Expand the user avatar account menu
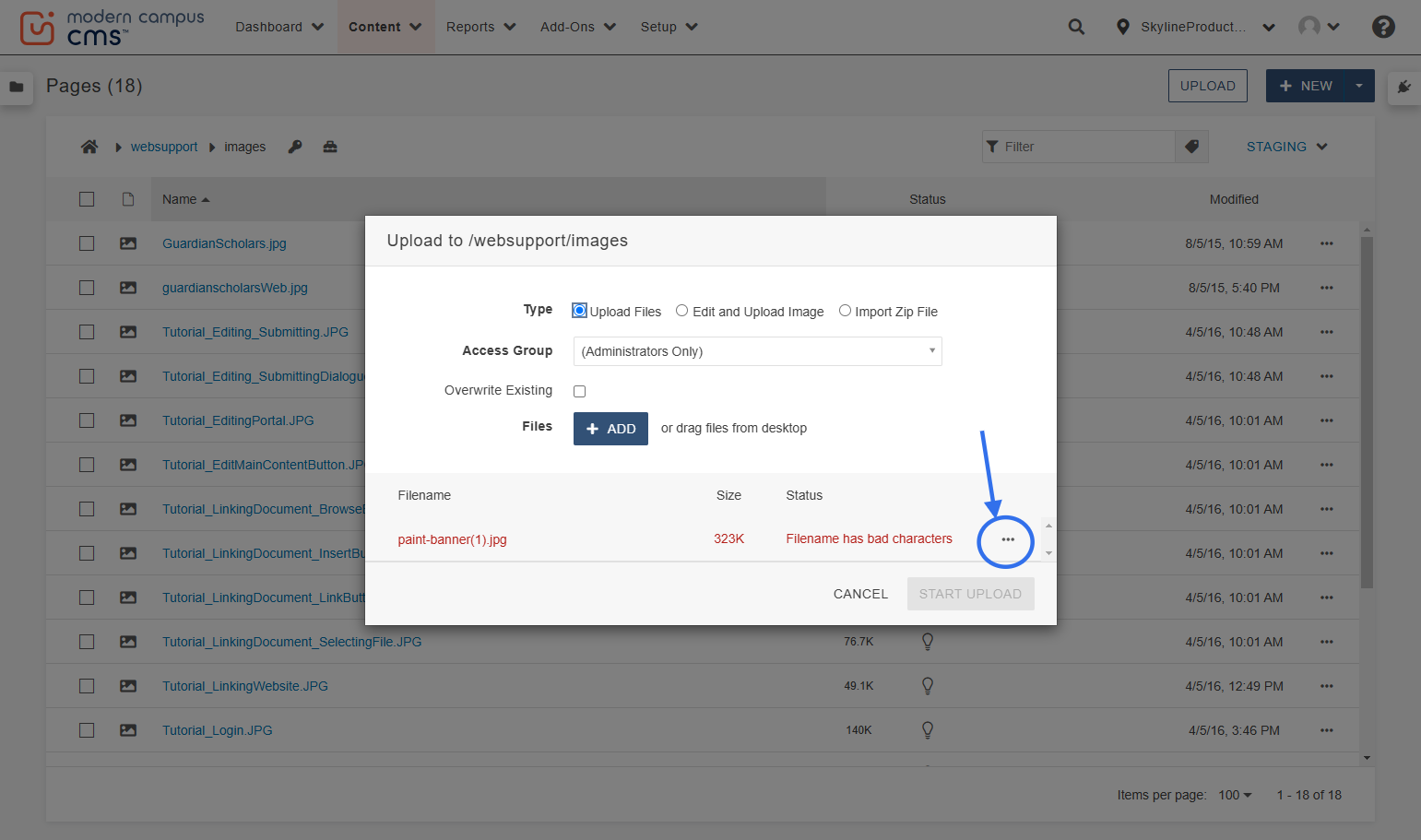1421x840 pixels. click(x=1319, y=27)
